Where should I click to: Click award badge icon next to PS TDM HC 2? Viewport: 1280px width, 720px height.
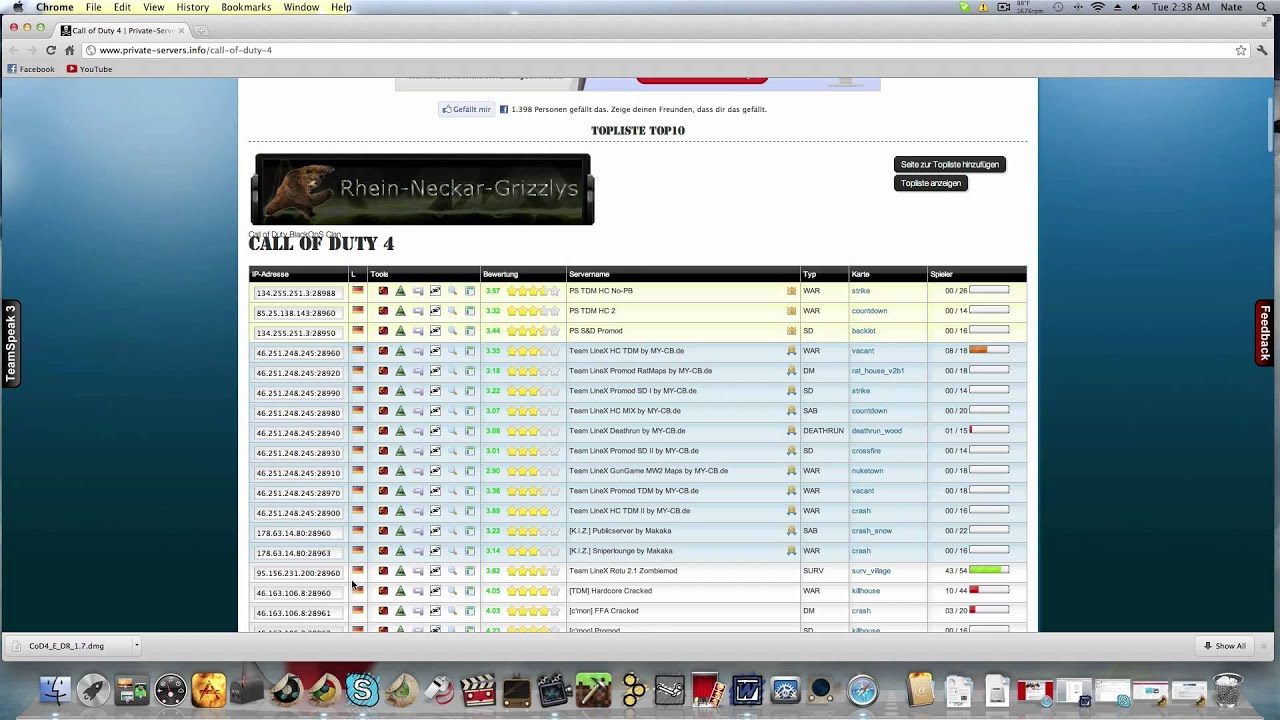[x=791, y=311]
